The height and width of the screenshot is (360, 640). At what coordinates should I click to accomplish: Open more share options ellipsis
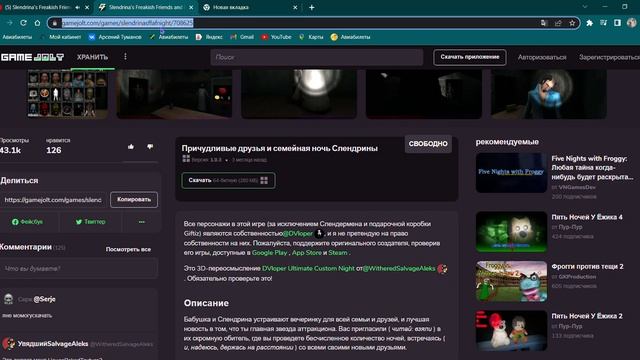[x=142, y=222]
